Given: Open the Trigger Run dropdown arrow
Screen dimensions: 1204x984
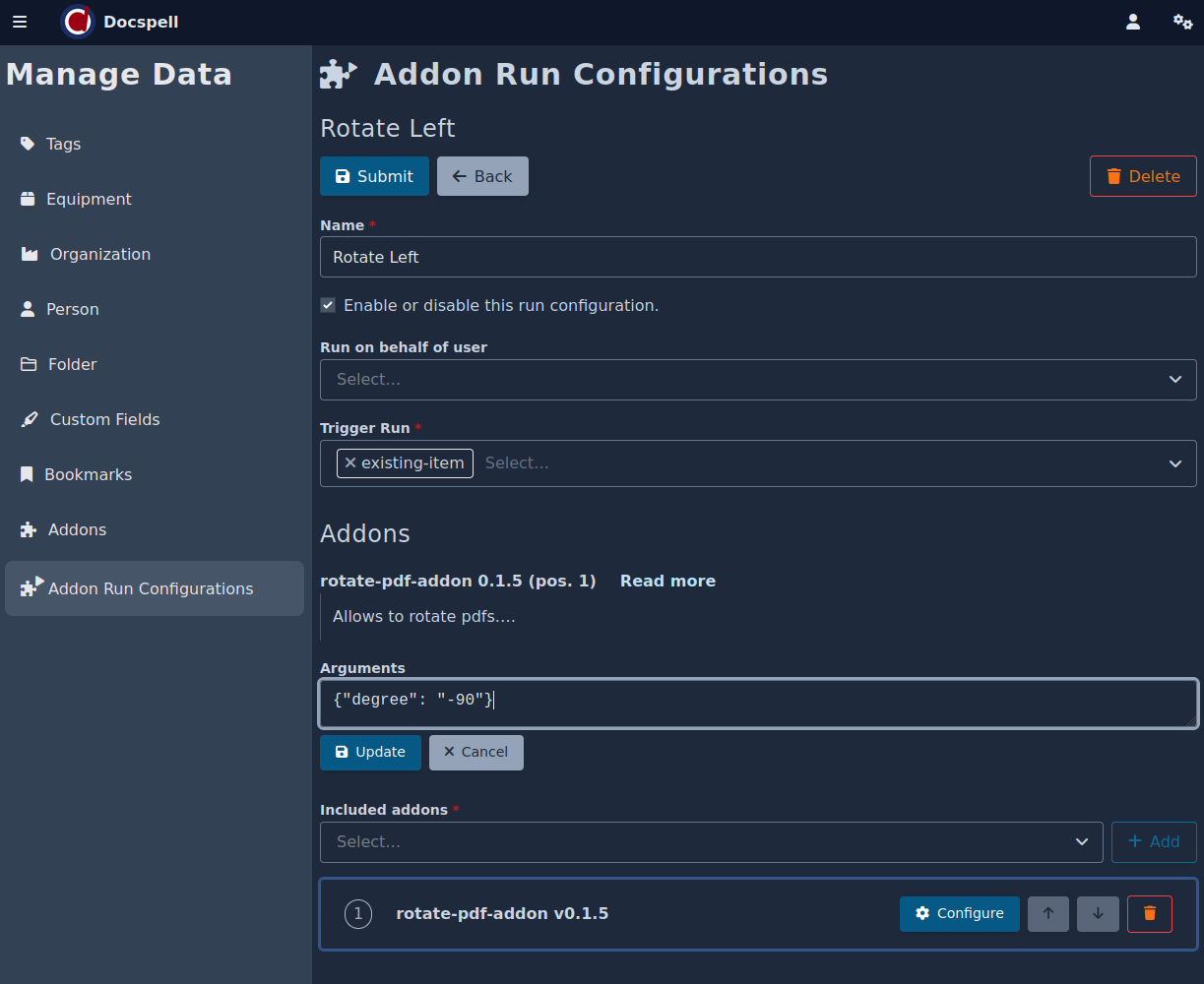Looking at the screenshot, I should [1174, 463].
